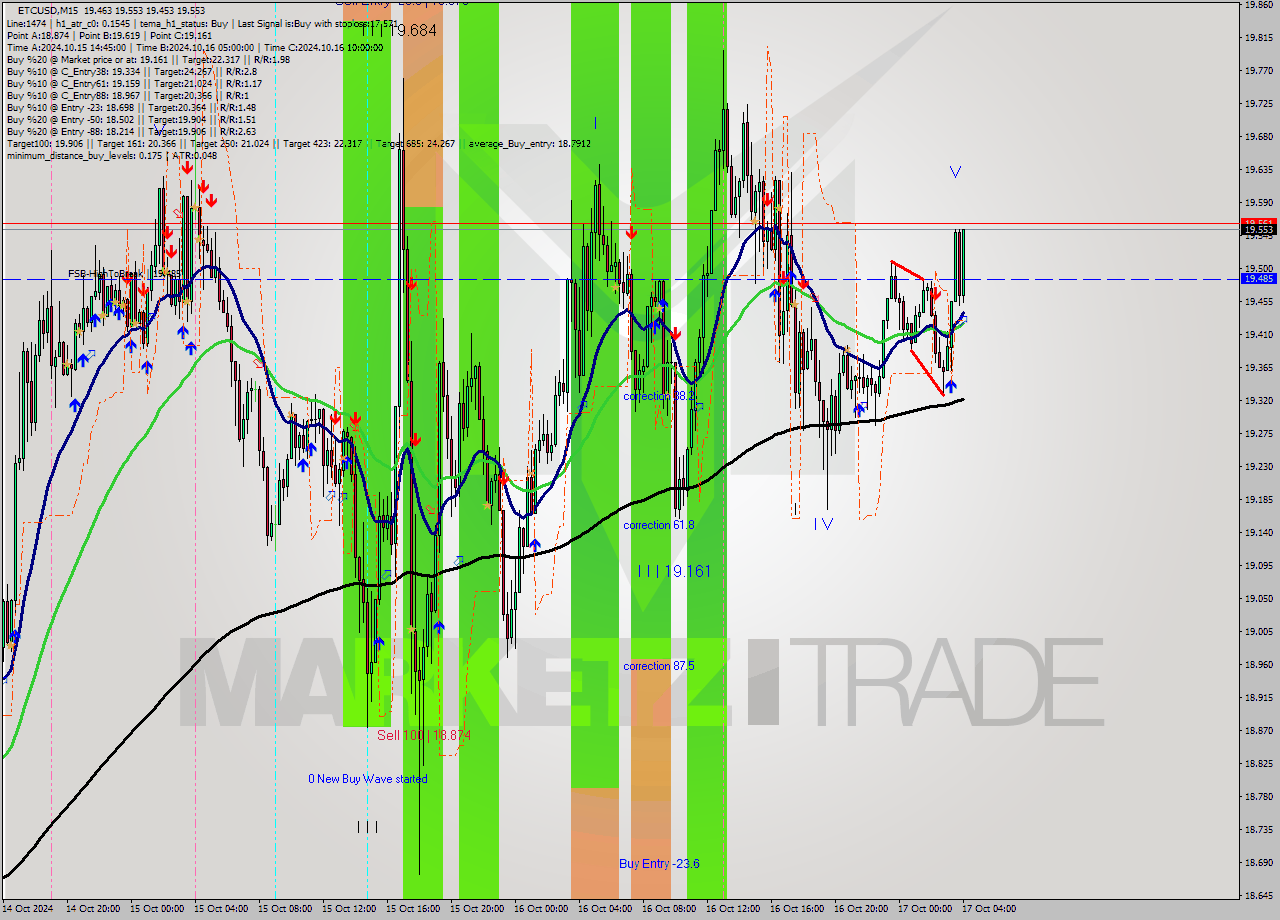Click 19.725 on the price axis
The image size is (1280, 920).
coord(1257,104)
